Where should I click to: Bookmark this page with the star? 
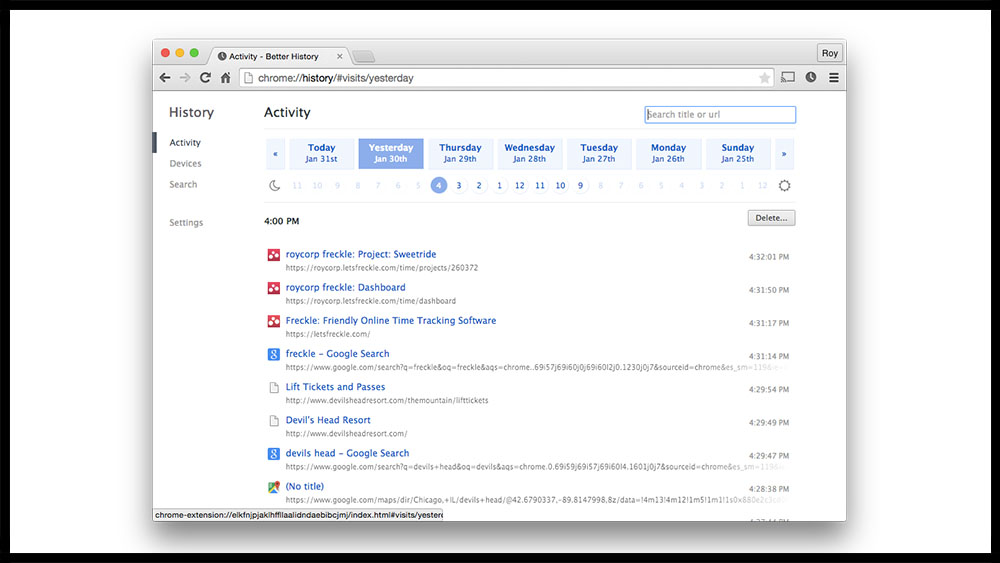tap(764, 78)
